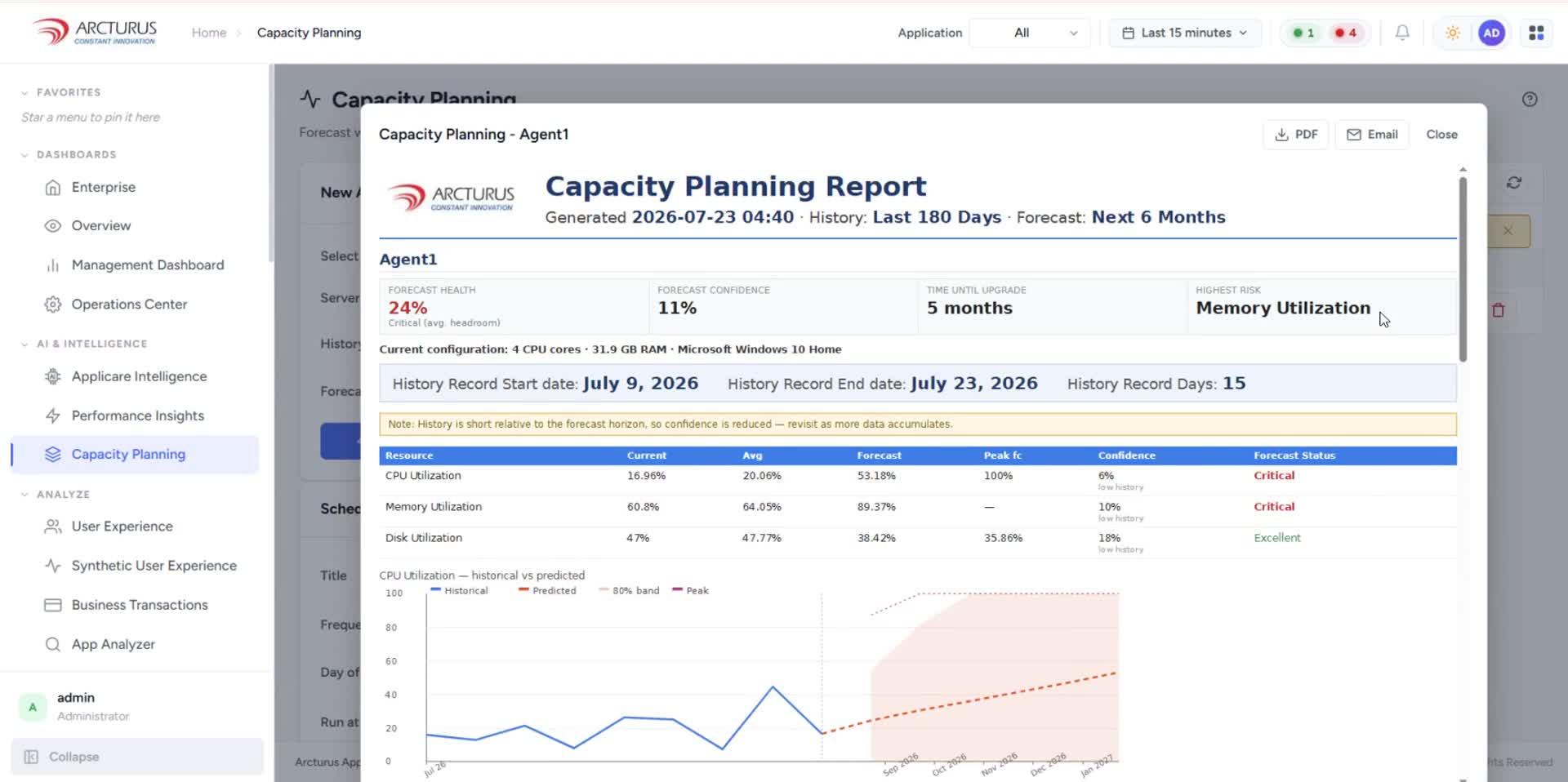Click the red status indicator showing 4
1568x782 pixels.
1345,33
